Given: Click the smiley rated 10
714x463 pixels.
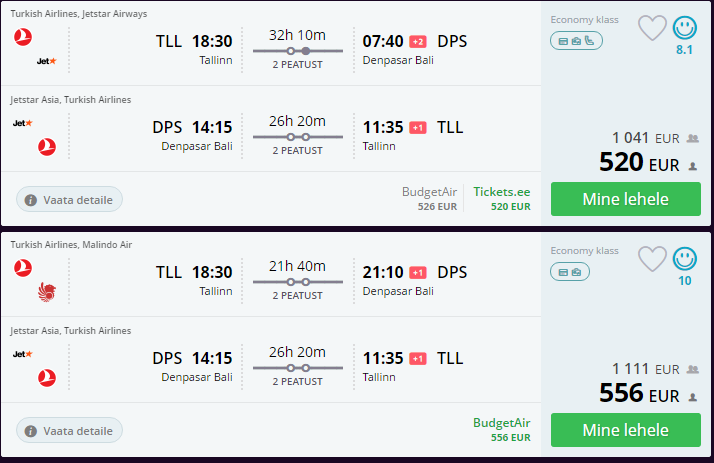Looking at the screenshot, I should tap(684, 259).
